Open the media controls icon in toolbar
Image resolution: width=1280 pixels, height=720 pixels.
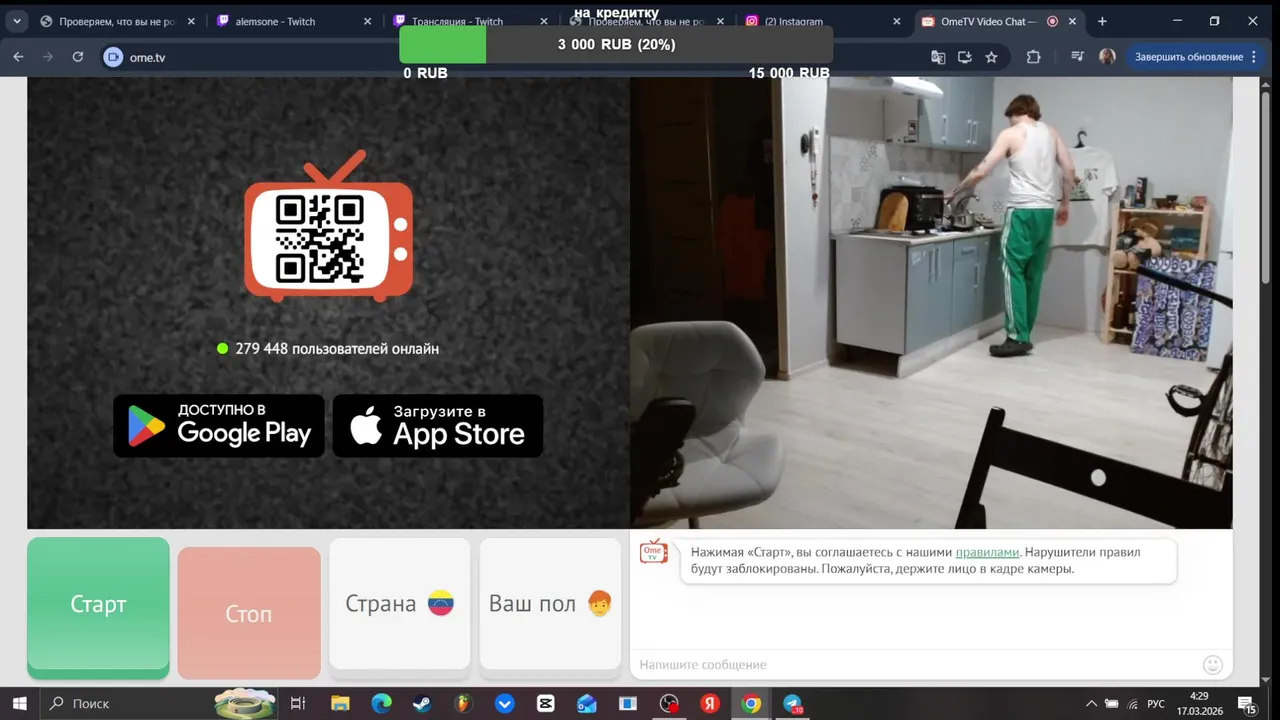click(x=1077, y=57)
